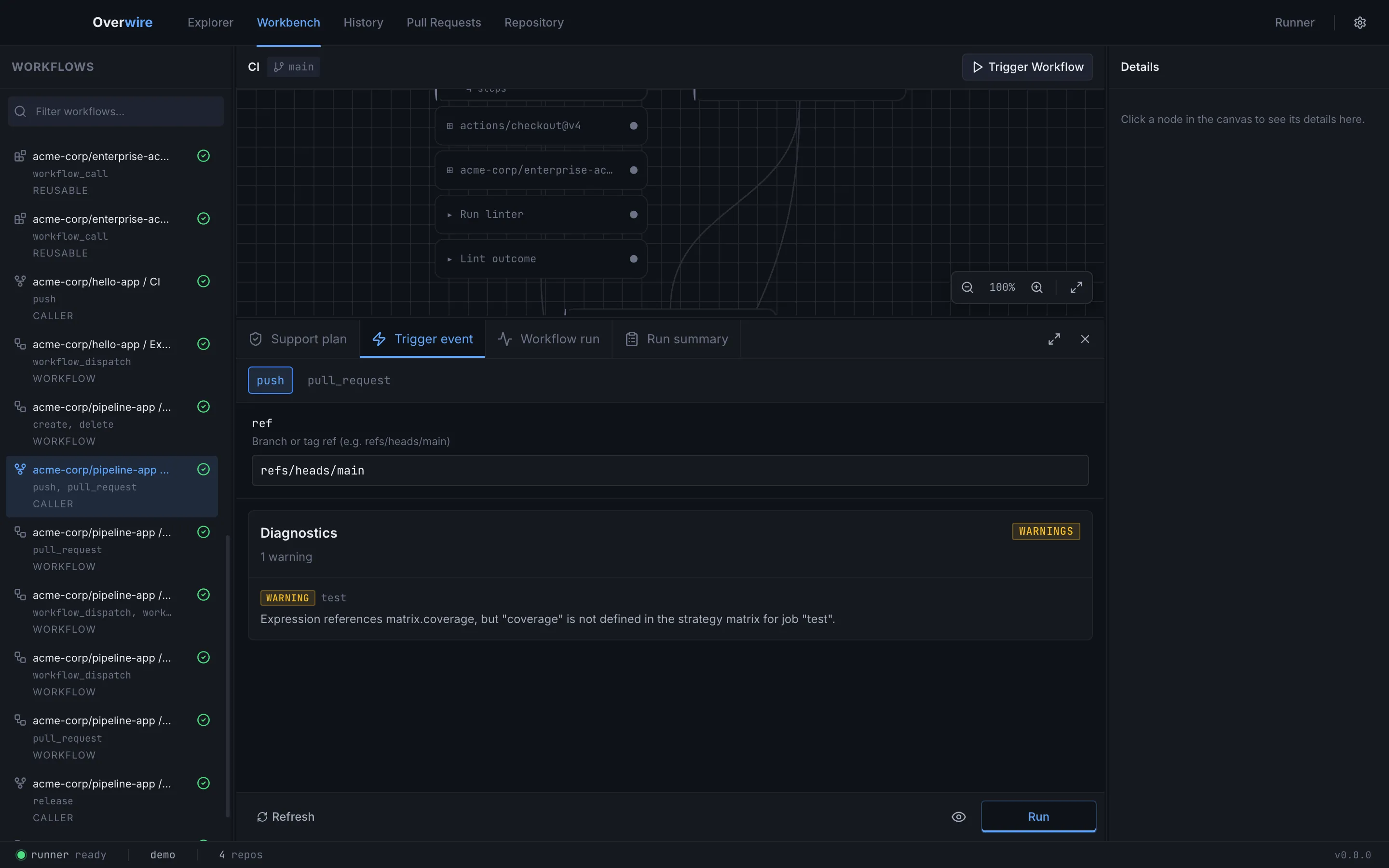Switch to the Workflow run tab
The height and width of the screenshot is (868, 1389).
549,339
